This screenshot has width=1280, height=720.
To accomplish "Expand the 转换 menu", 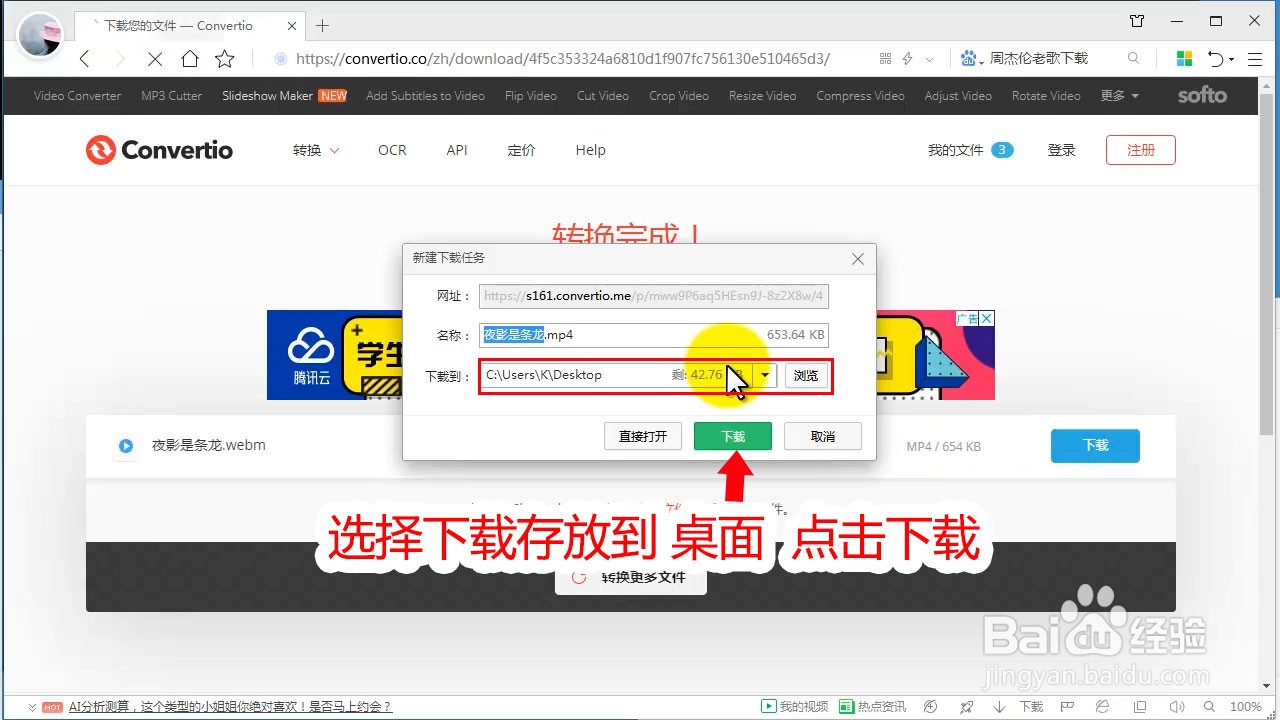I will pos(316,150).
